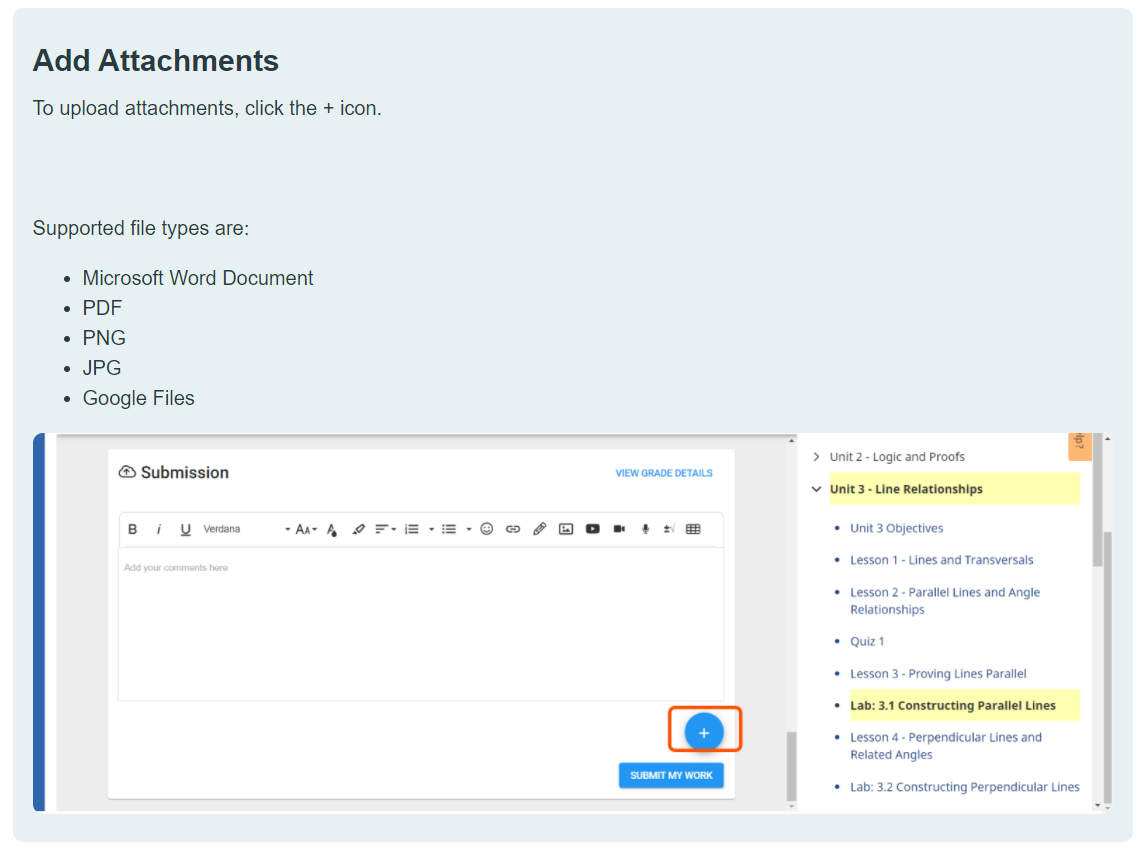1145x848 pixels.
Task: Click SUBMIT MY WORK button
Action: coord(671,775)
